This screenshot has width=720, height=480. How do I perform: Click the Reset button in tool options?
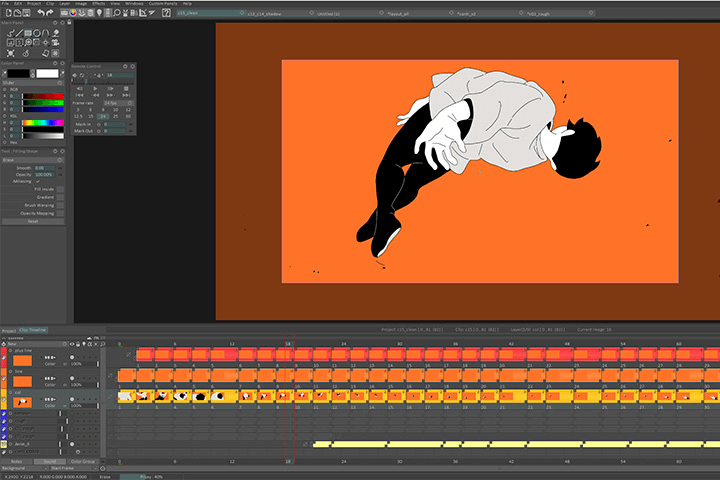[33, 221]
